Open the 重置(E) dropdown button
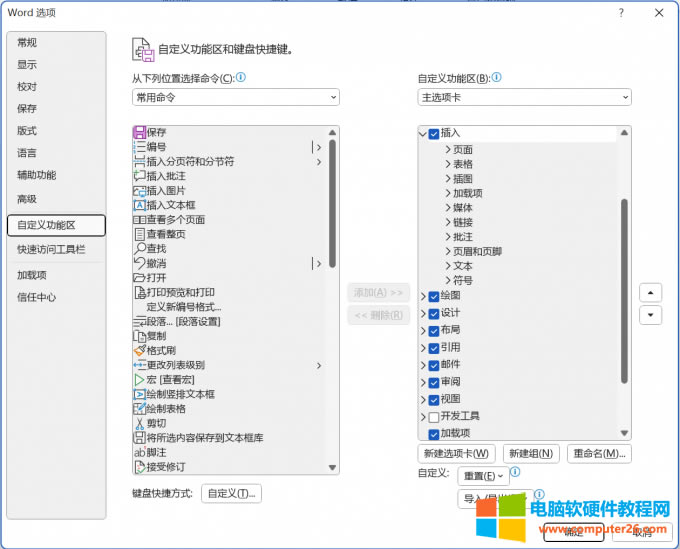 click(484, 476)
